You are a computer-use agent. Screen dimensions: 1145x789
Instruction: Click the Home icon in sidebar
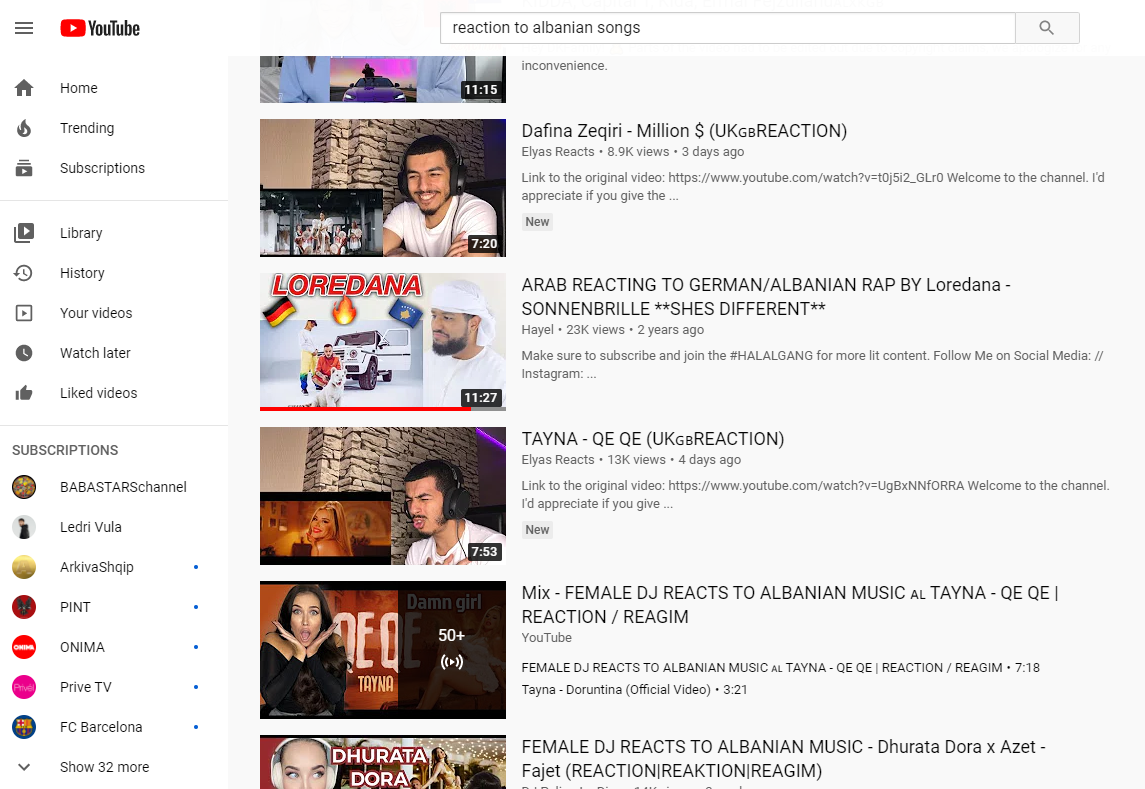click(24, 88)
